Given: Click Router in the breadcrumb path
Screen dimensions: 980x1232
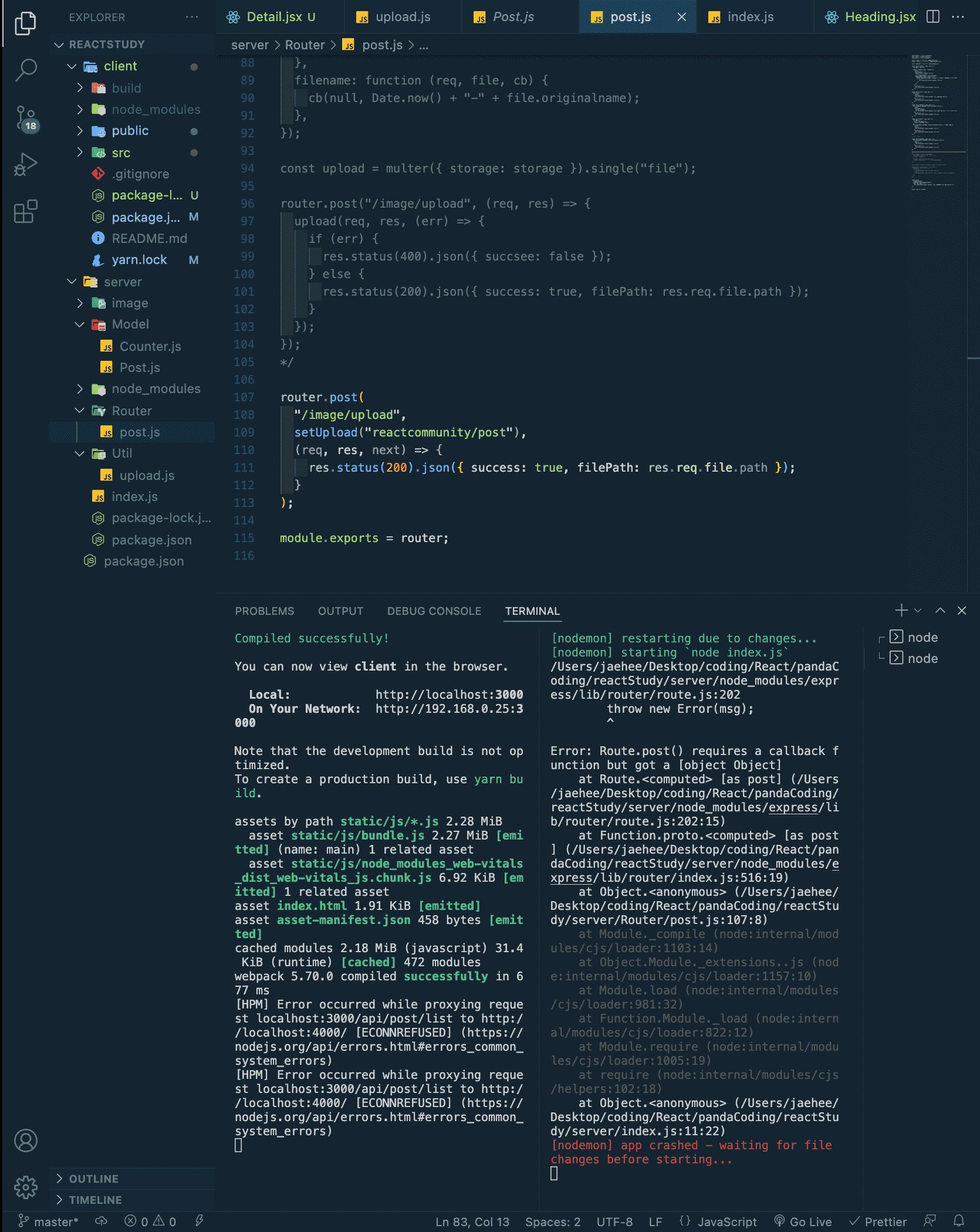Looking at the screenshot, I should click(x=305, y=45).
